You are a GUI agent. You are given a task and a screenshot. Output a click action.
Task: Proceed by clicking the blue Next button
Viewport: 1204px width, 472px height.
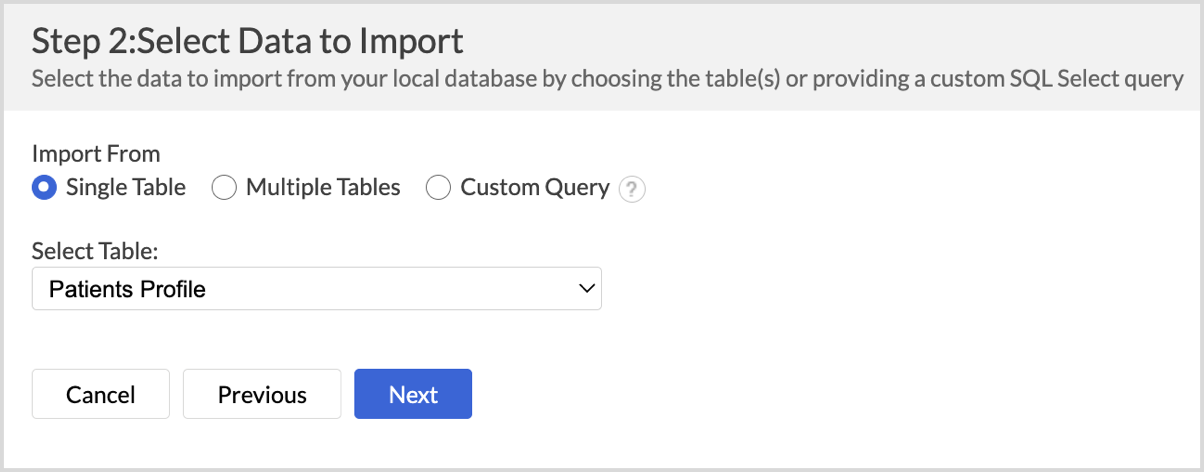413,394
